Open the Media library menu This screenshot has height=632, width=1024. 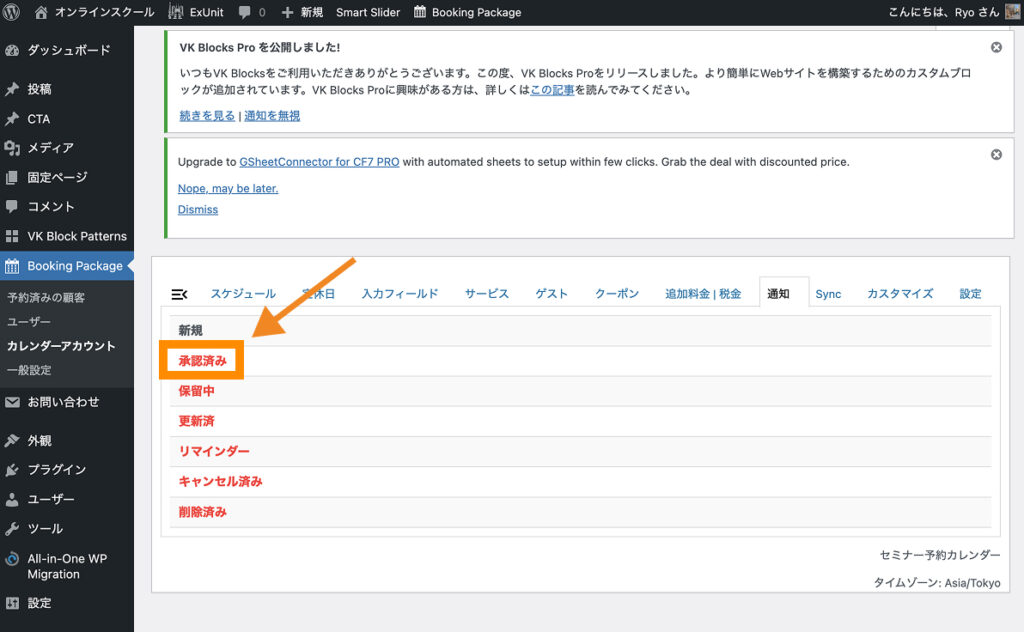50,148
